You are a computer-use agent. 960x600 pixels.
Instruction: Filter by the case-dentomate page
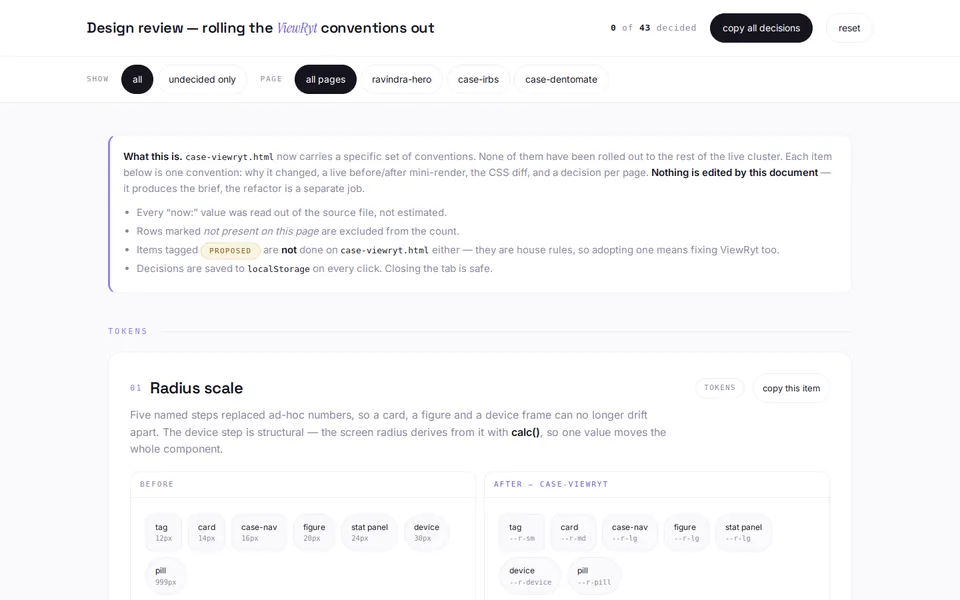(561, 80)
